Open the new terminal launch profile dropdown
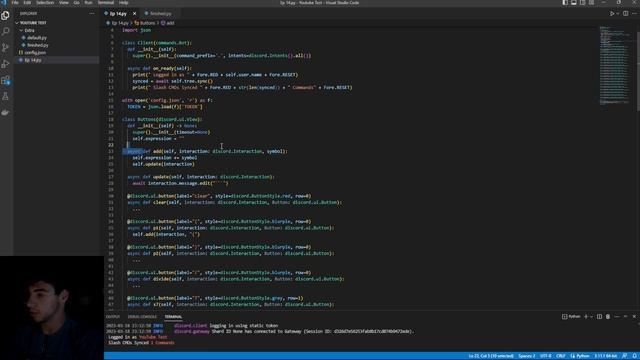This screenshot has width=640, height=360. click(591, 317)
